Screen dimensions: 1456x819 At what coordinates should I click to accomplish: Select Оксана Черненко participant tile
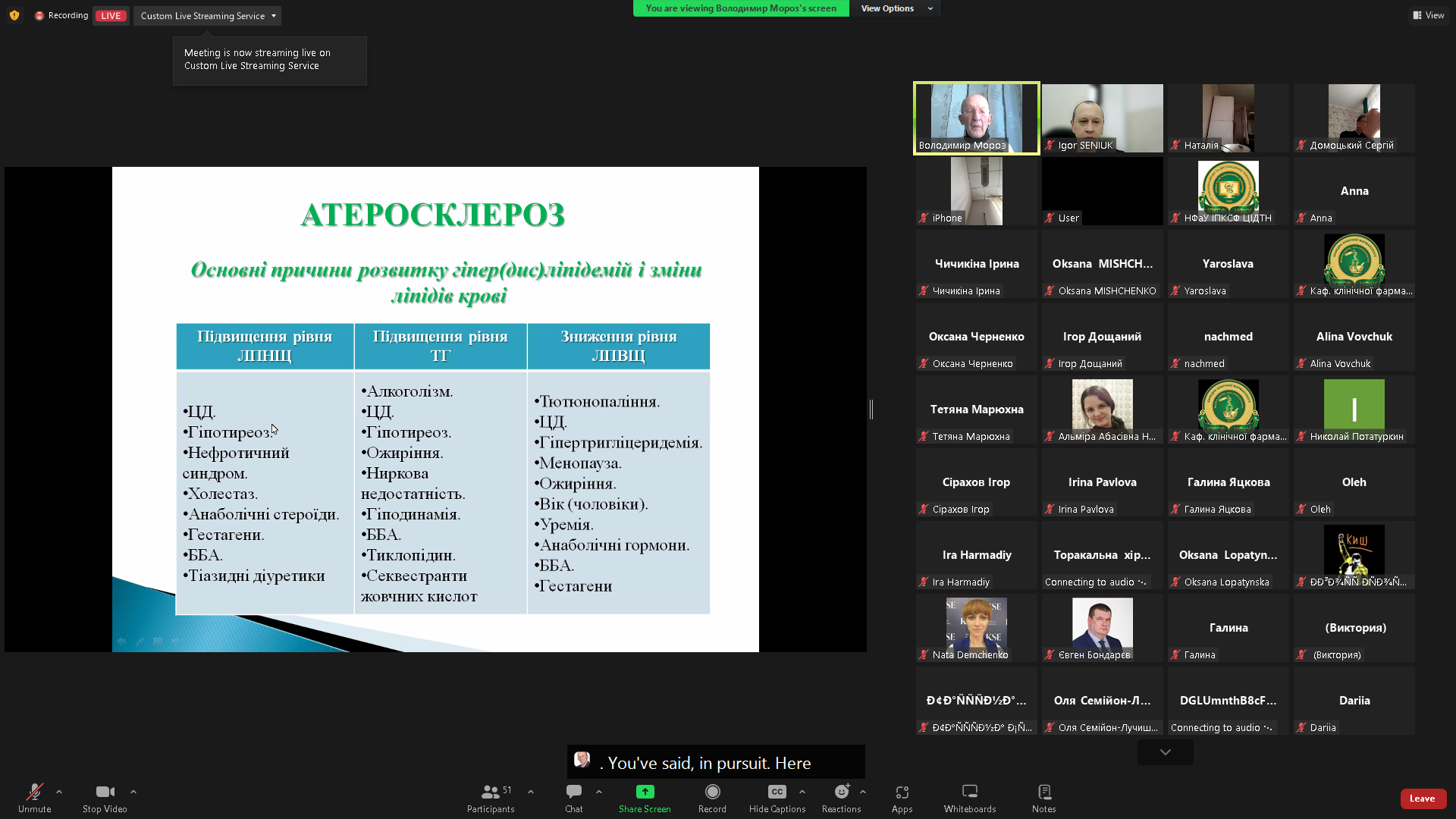(x=977, y=337)
